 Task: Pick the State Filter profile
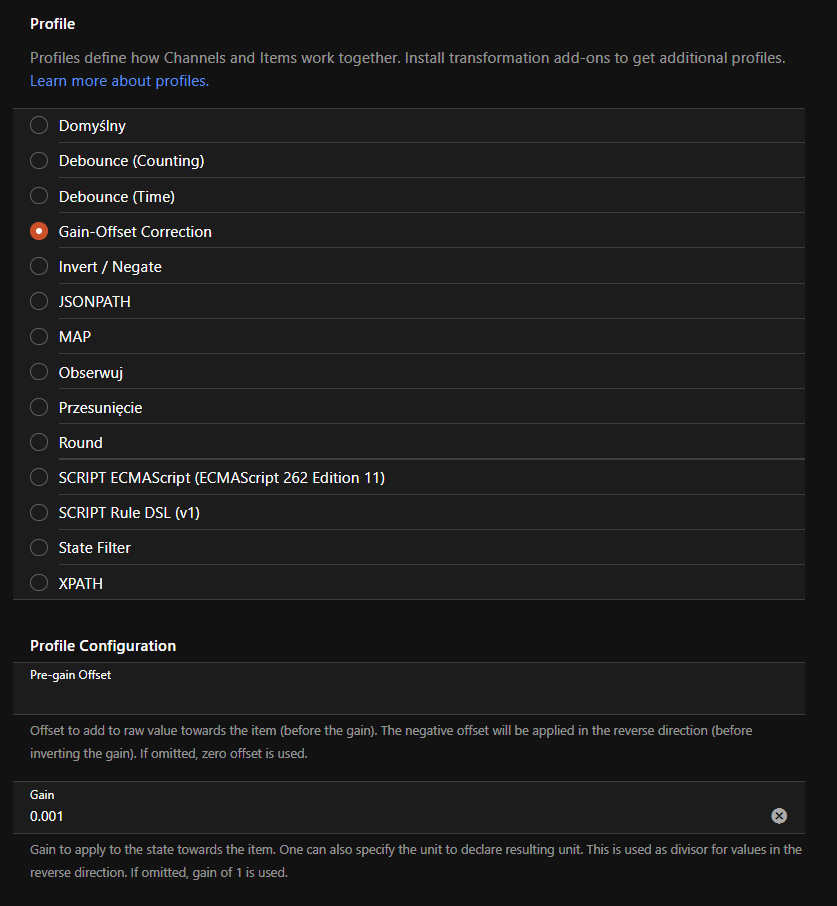(39, 548)
